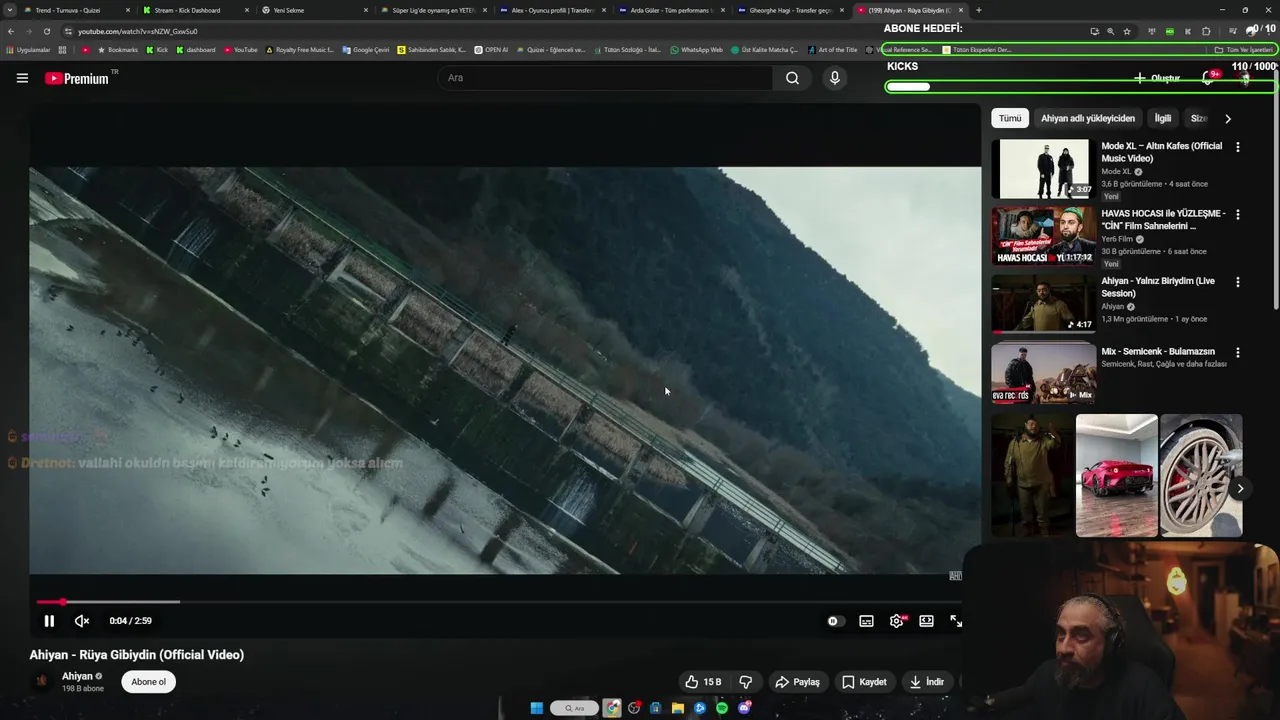
Task: Switch to the Gheorghe Hagi Transfer tab
Action: coord(790,10)
